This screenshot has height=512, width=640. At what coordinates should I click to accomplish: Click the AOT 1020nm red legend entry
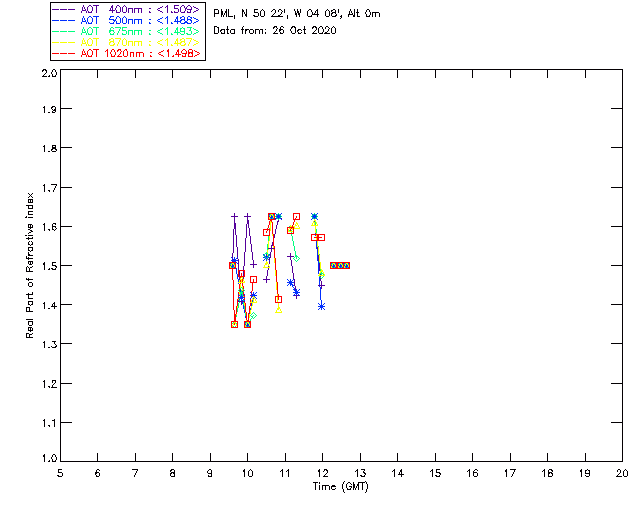(x=126, y=53)
